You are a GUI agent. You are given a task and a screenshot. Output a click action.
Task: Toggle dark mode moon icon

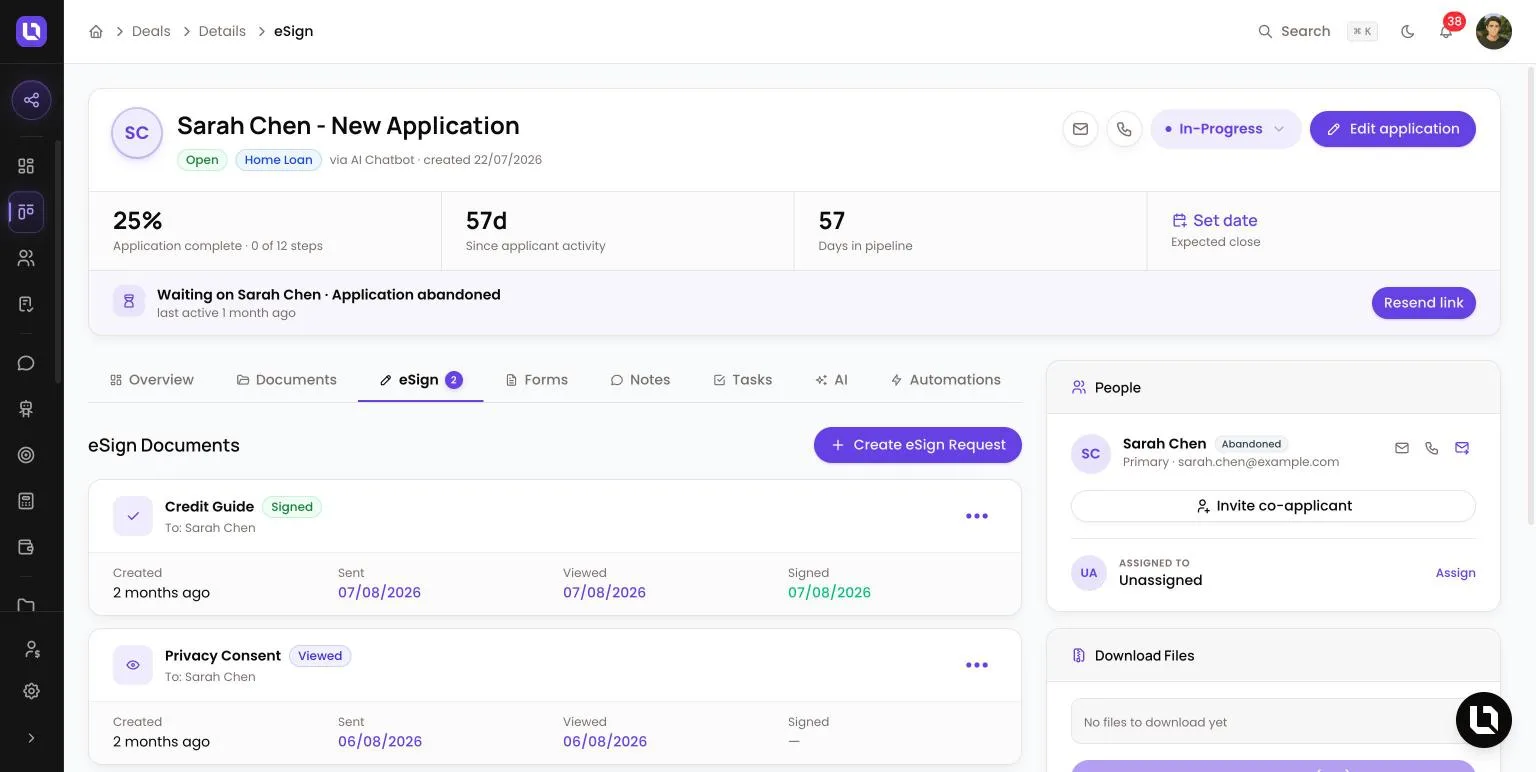[1408, 31]
